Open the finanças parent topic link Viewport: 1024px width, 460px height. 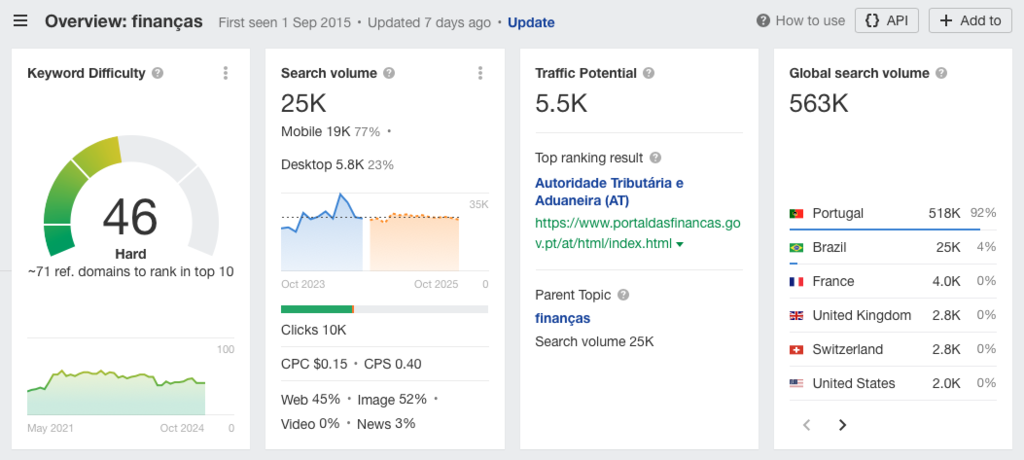(x=562, y=318)
